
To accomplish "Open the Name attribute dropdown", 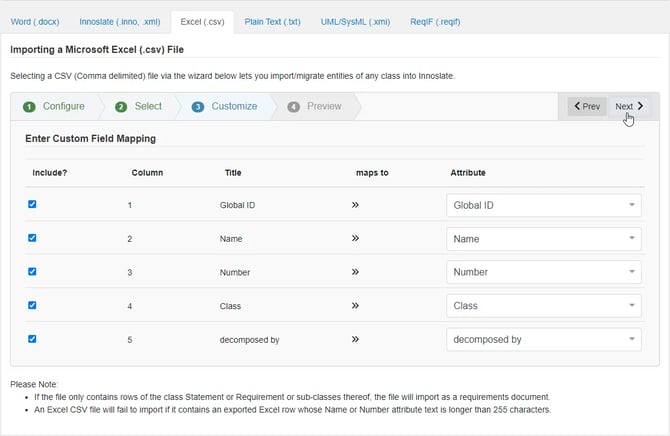I will pos(544,239).
